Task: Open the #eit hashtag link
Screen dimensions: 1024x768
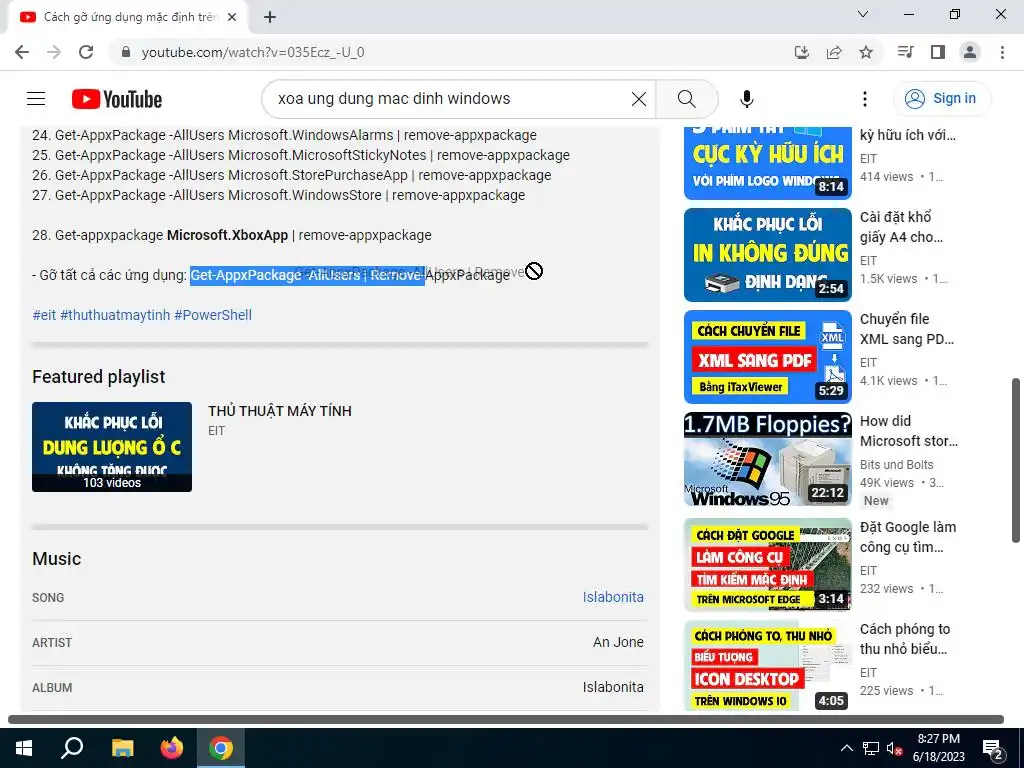Action: pos(44,315)
